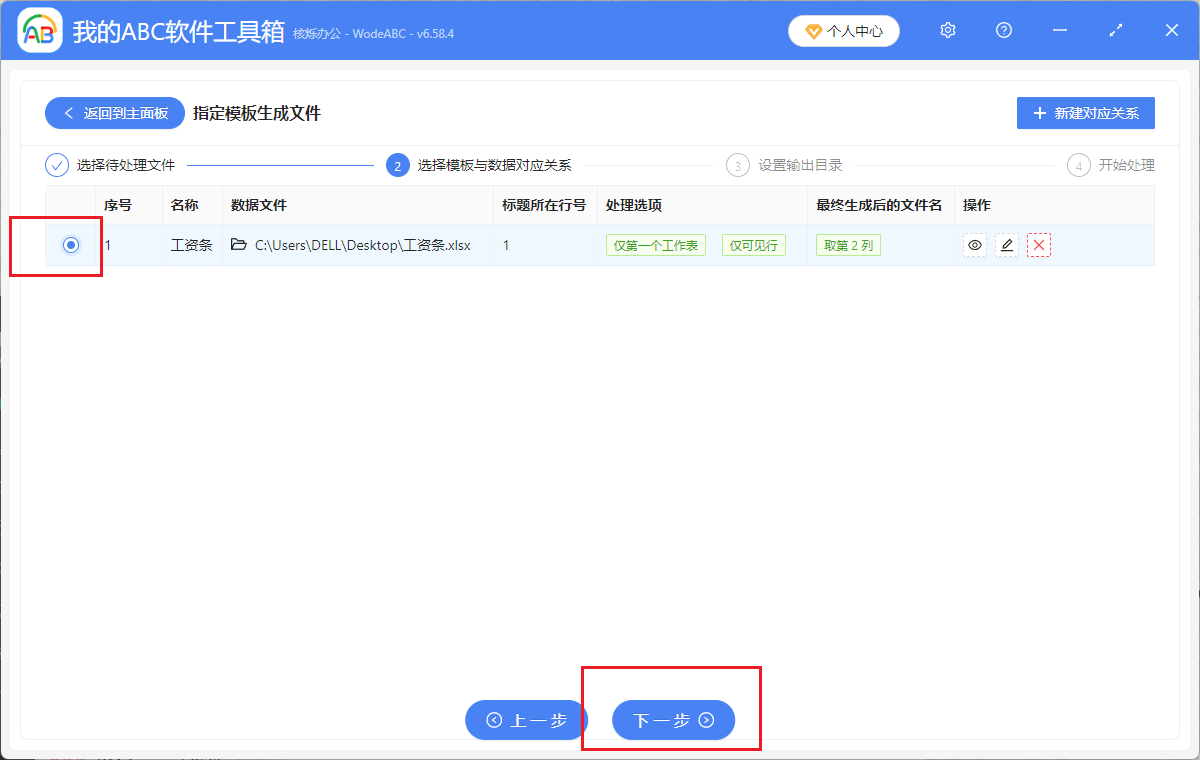Viewport: 1200px width, 760px height.
Task: Click 上一步 to go back
Action: click(526, 719)
